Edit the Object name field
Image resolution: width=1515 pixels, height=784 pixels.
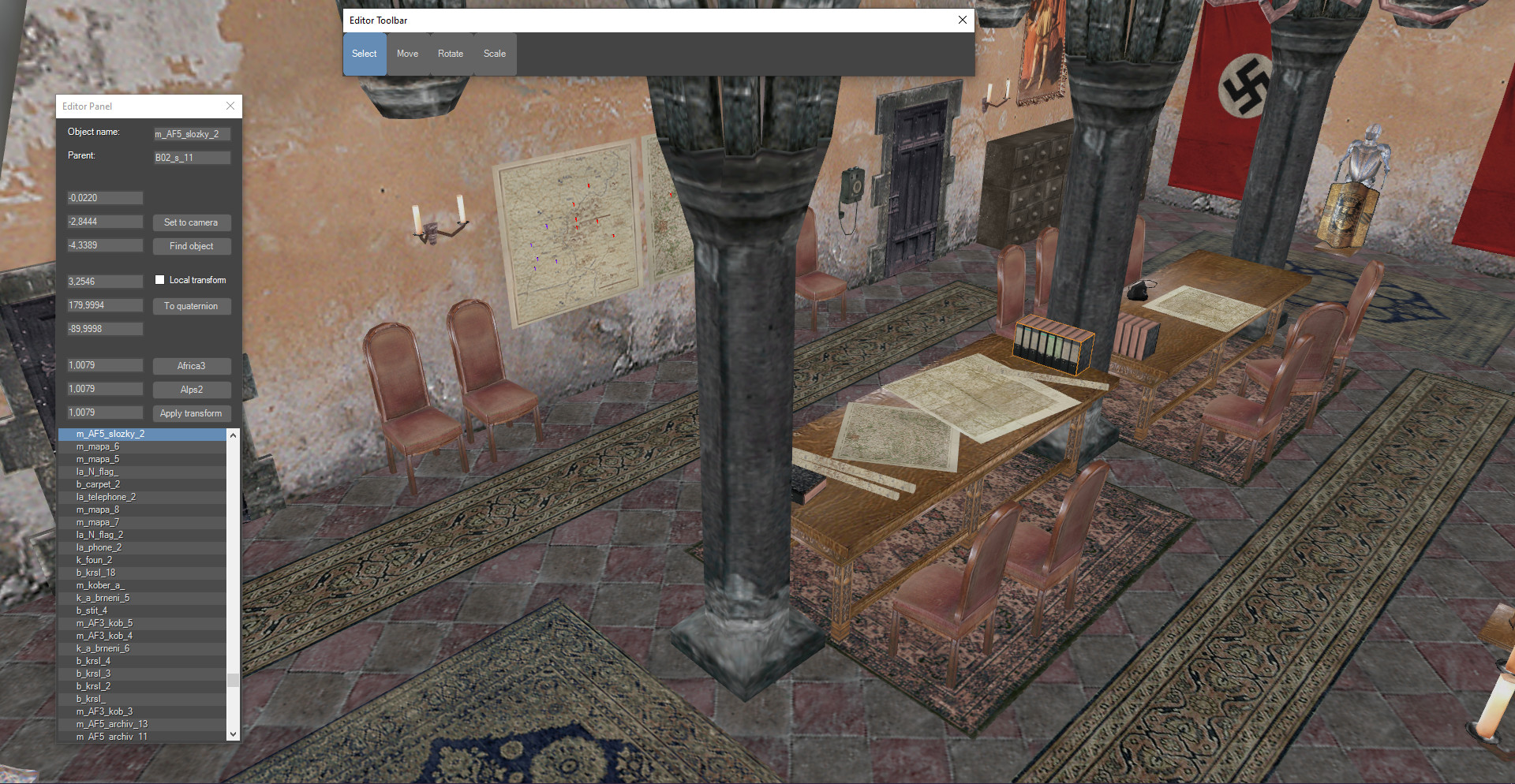192,134
